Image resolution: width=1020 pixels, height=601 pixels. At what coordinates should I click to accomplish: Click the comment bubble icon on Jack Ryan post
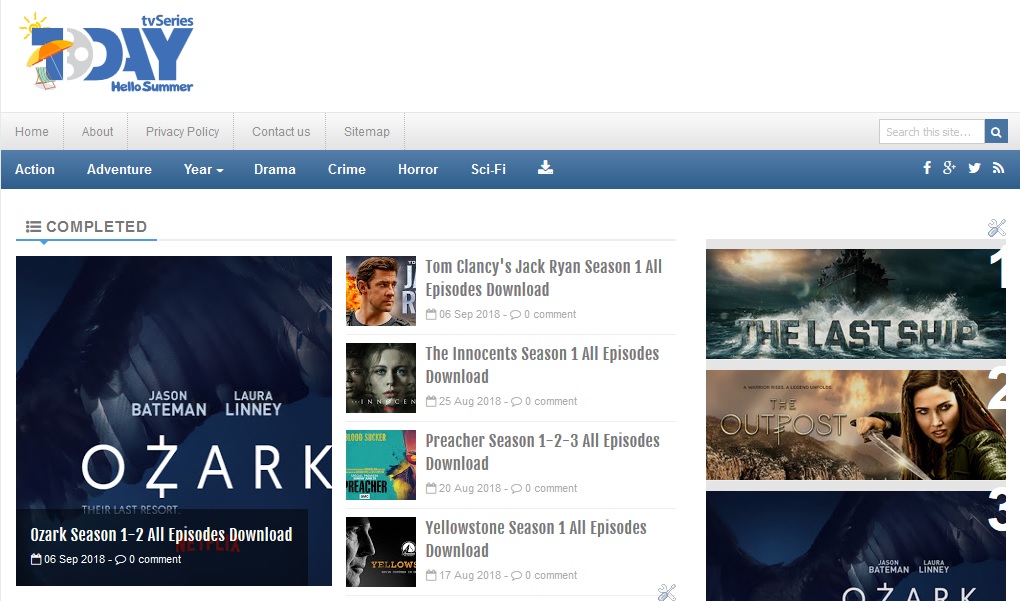pos(516,314)
